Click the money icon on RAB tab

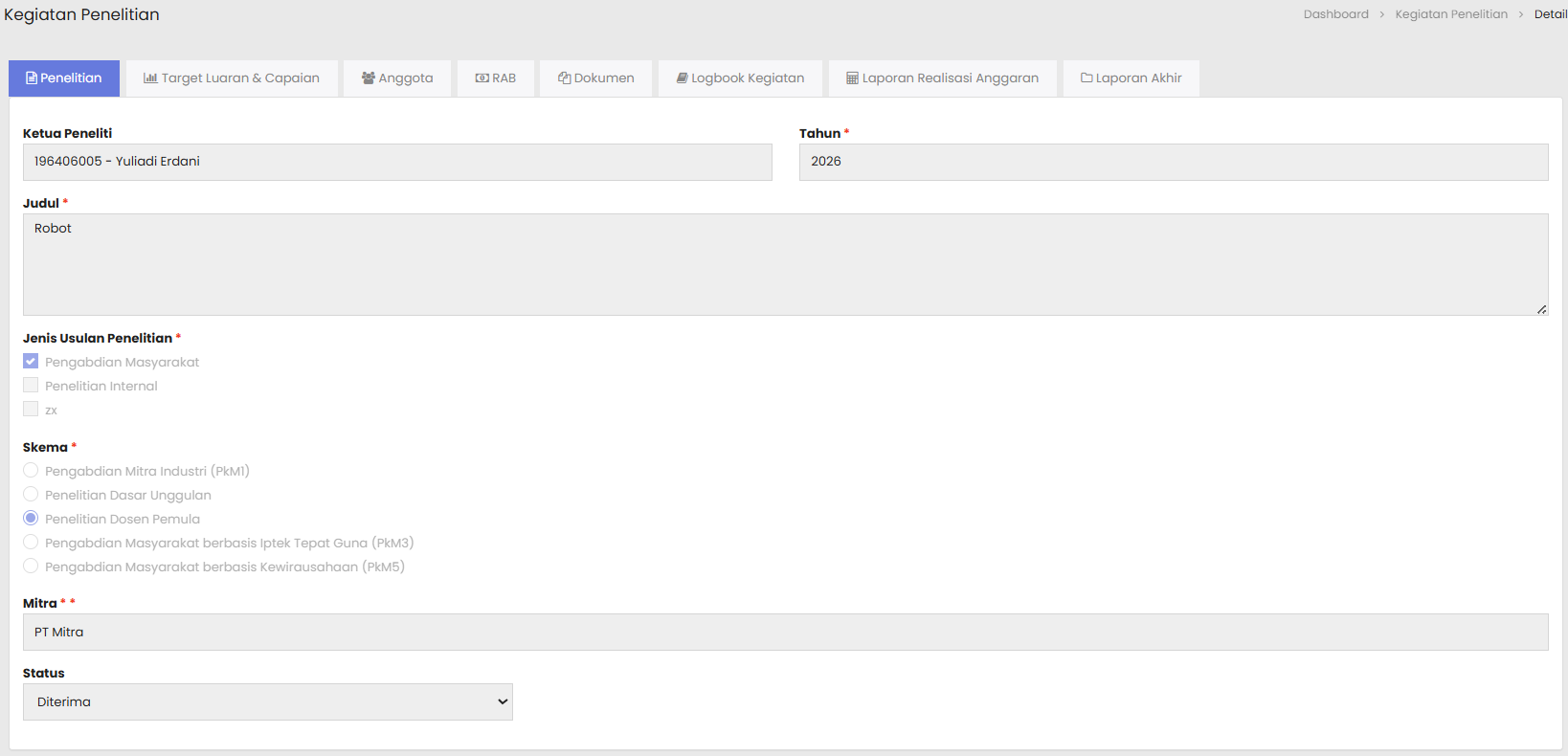pyautogui.click(x=482, y=78)
